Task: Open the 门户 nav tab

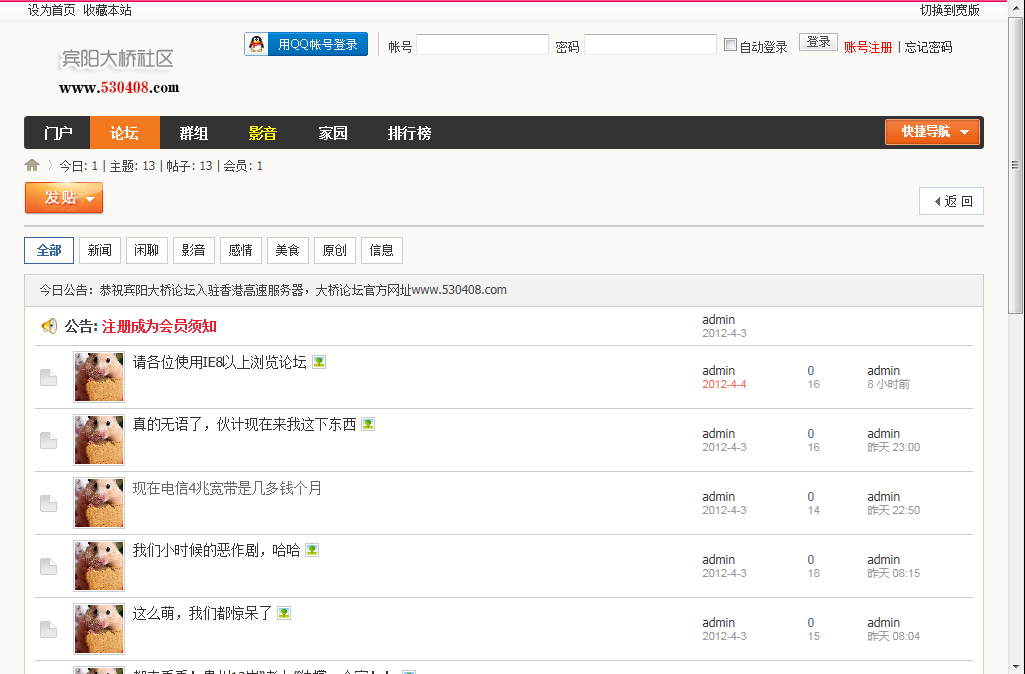Action: click(x=58, y=133)
